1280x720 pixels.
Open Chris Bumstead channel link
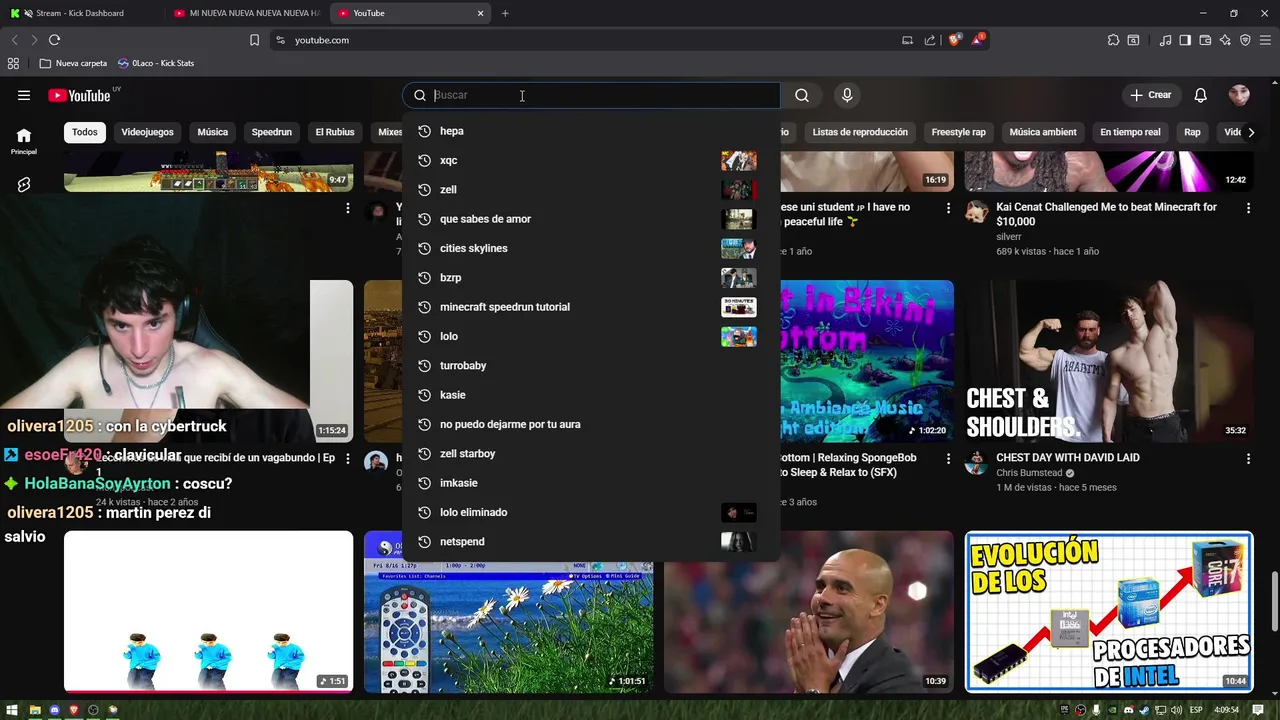[x=1030, y=473]
